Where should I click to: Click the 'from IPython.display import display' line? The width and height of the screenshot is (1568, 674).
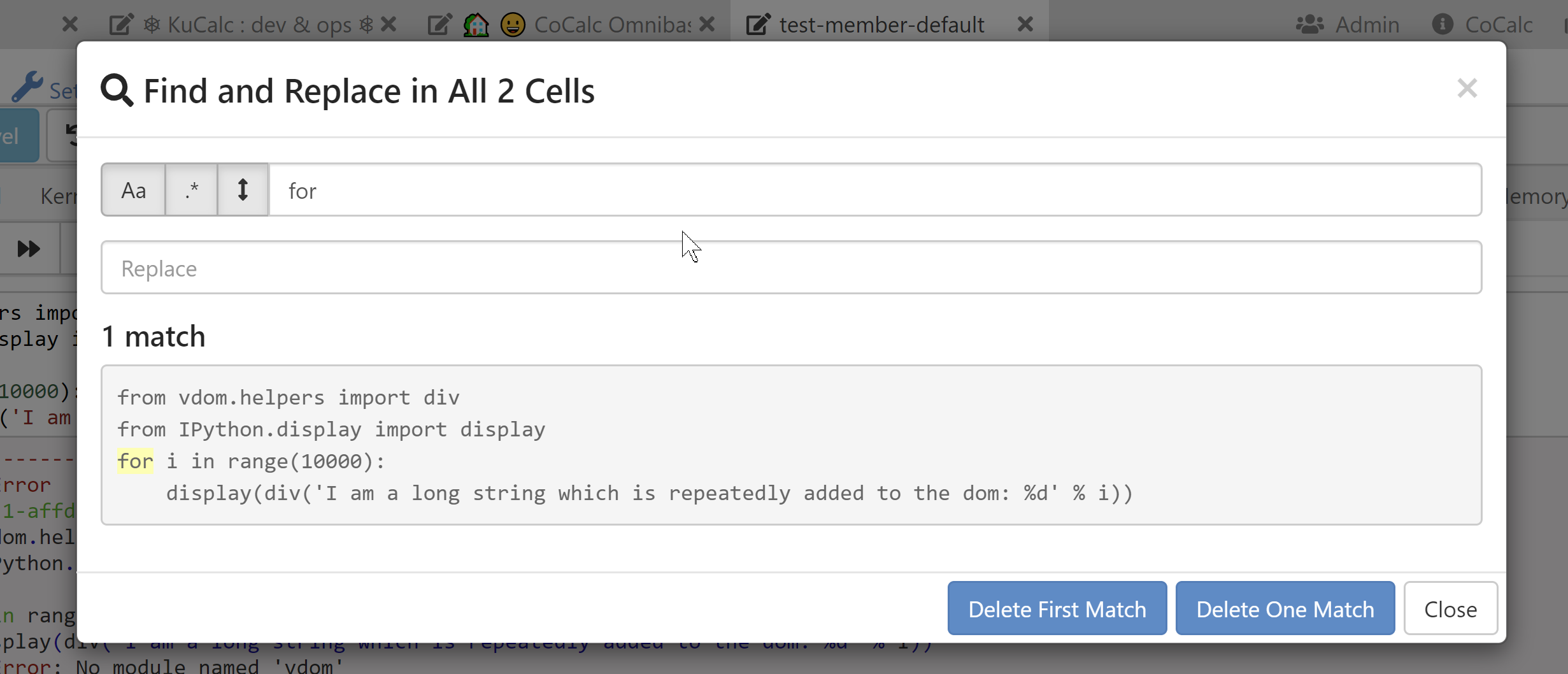[x=331, y=429]
